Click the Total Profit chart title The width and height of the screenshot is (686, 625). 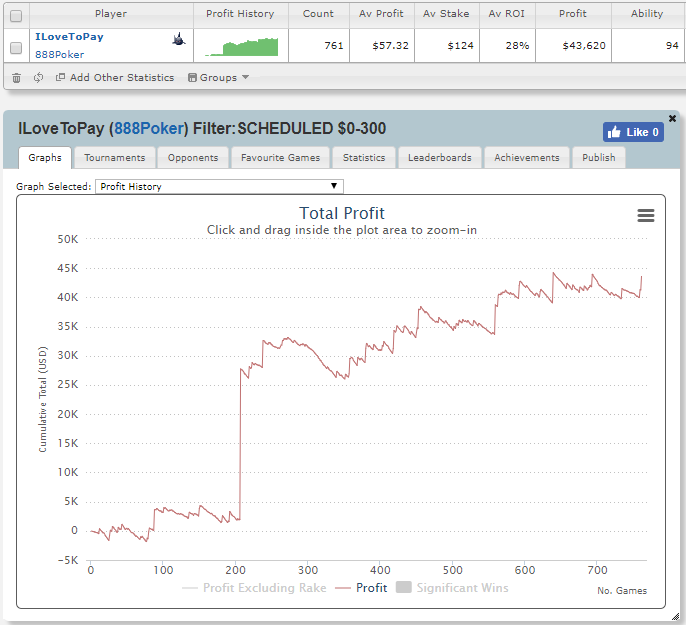tap(342, 213)
